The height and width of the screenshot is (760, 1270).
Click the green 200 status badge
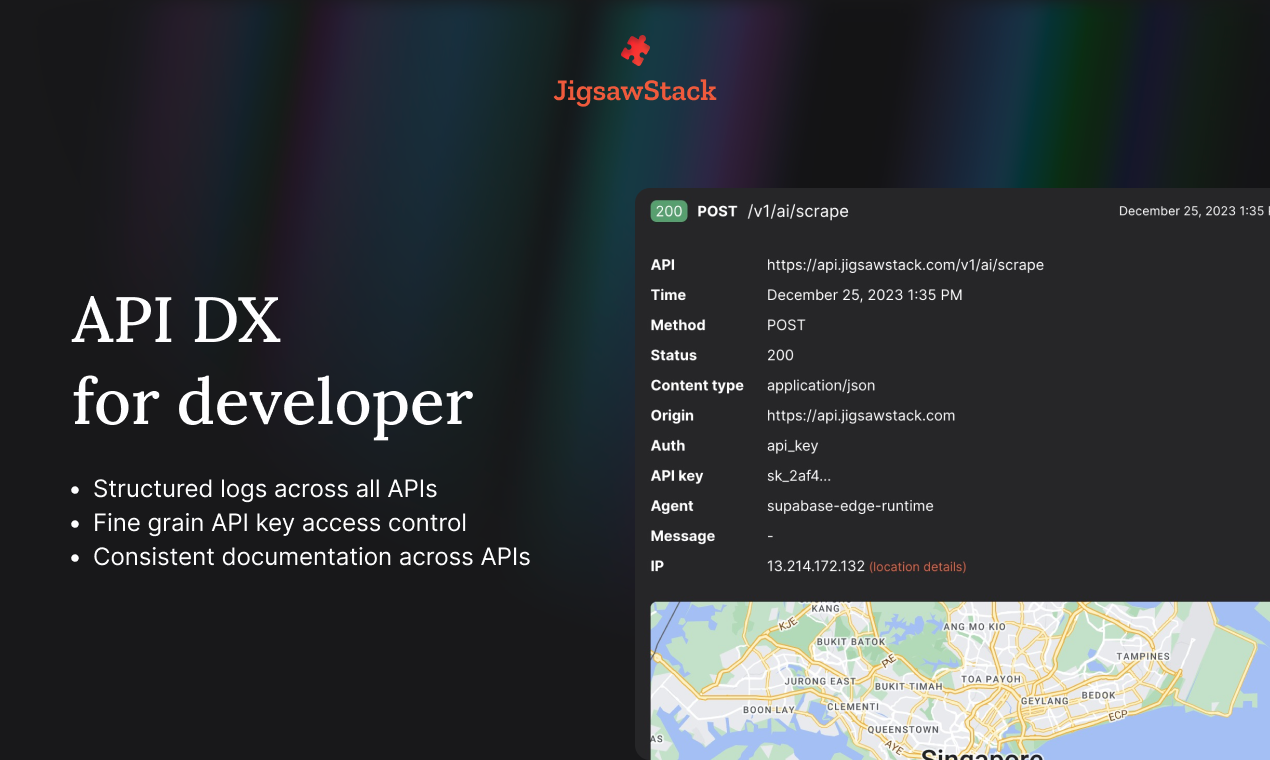(669, 211)
